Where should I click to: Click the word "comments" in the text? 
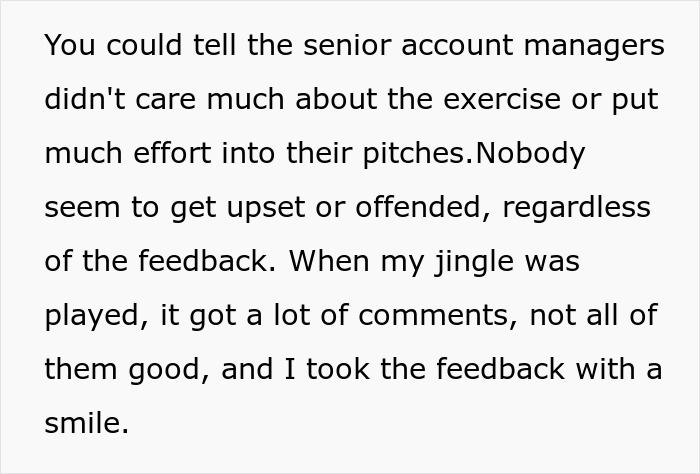[x=419, y=316]
